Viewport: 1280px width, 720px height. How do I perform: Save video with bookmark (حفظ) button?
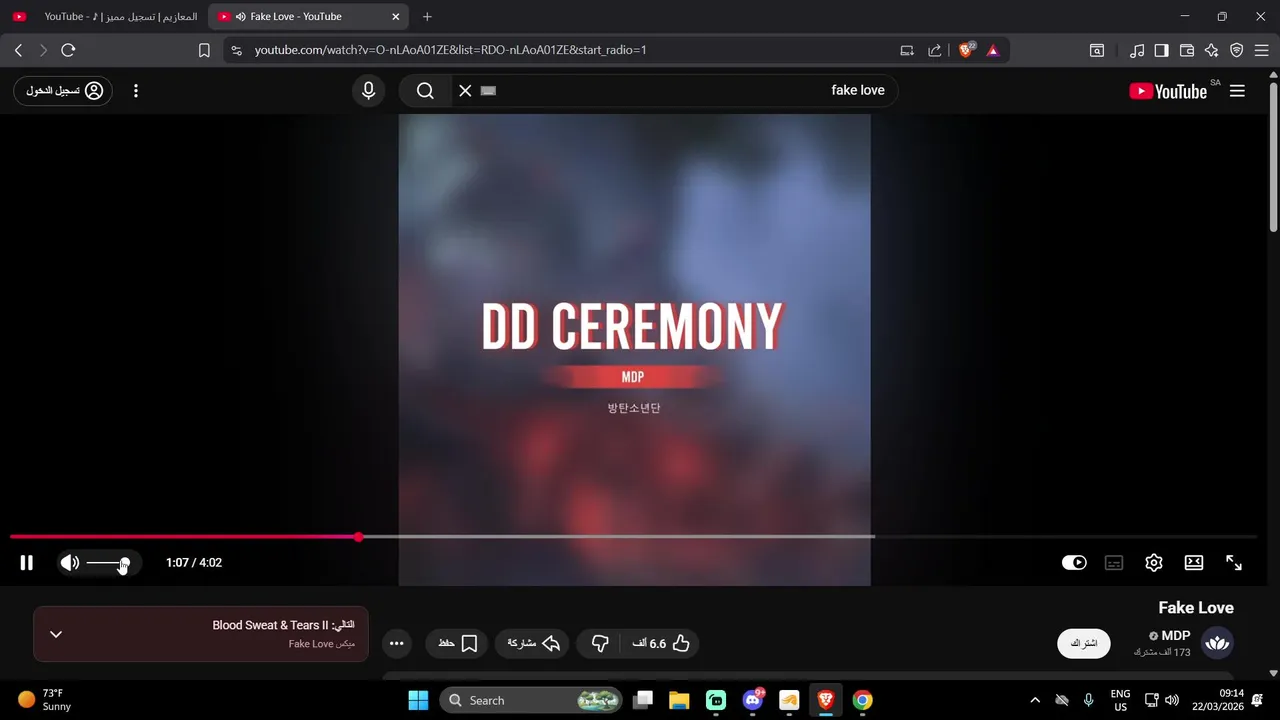click(457, 643)
